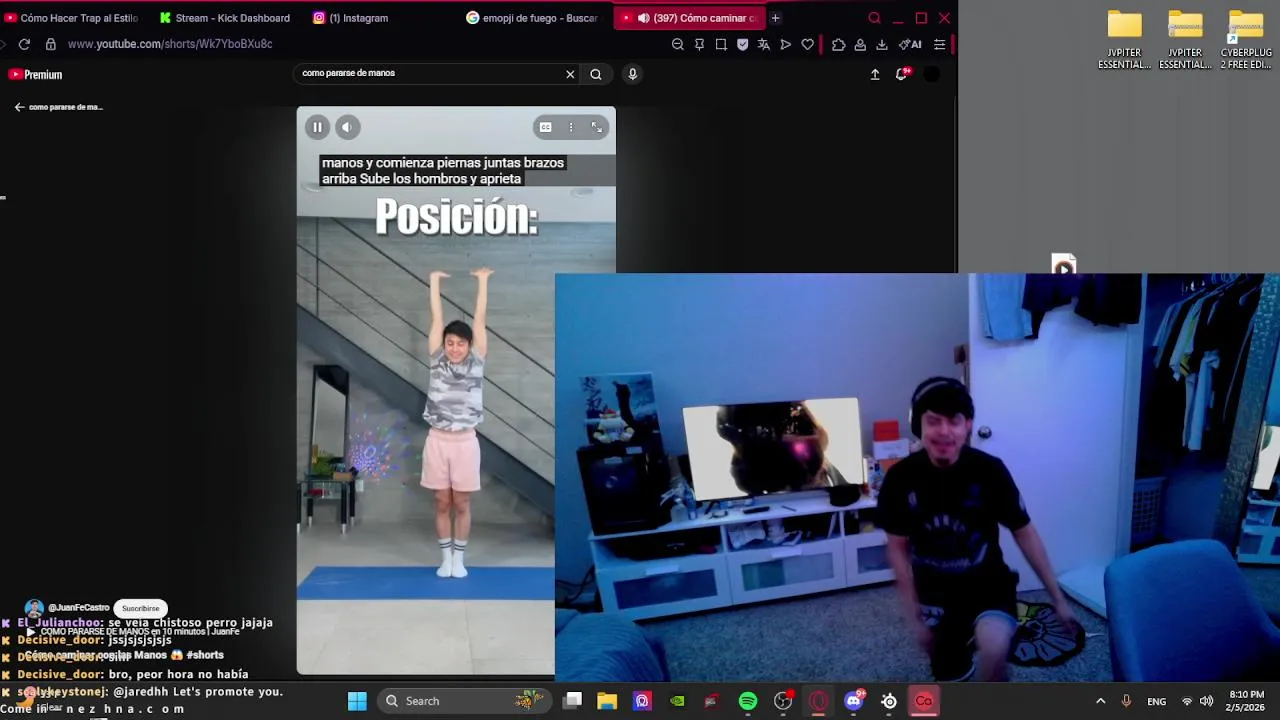The height and width of the screenshot is (720, 1280).
Task: Open browser easy setup sliders menu
Action: pos(940,44)
